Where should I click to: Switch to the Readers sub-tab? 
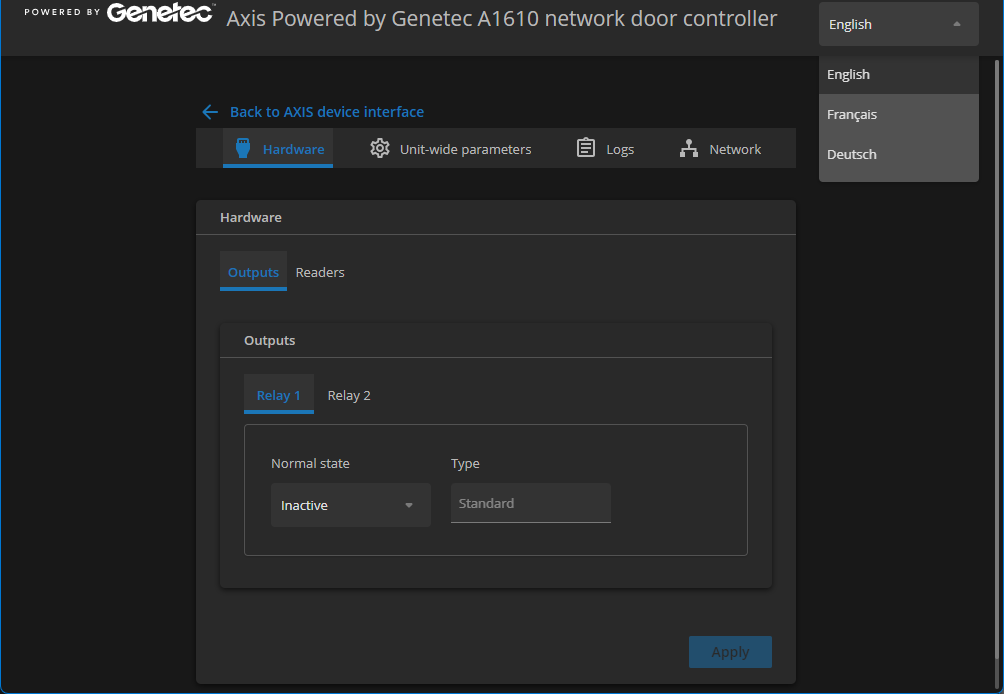(x=320, y=272)
